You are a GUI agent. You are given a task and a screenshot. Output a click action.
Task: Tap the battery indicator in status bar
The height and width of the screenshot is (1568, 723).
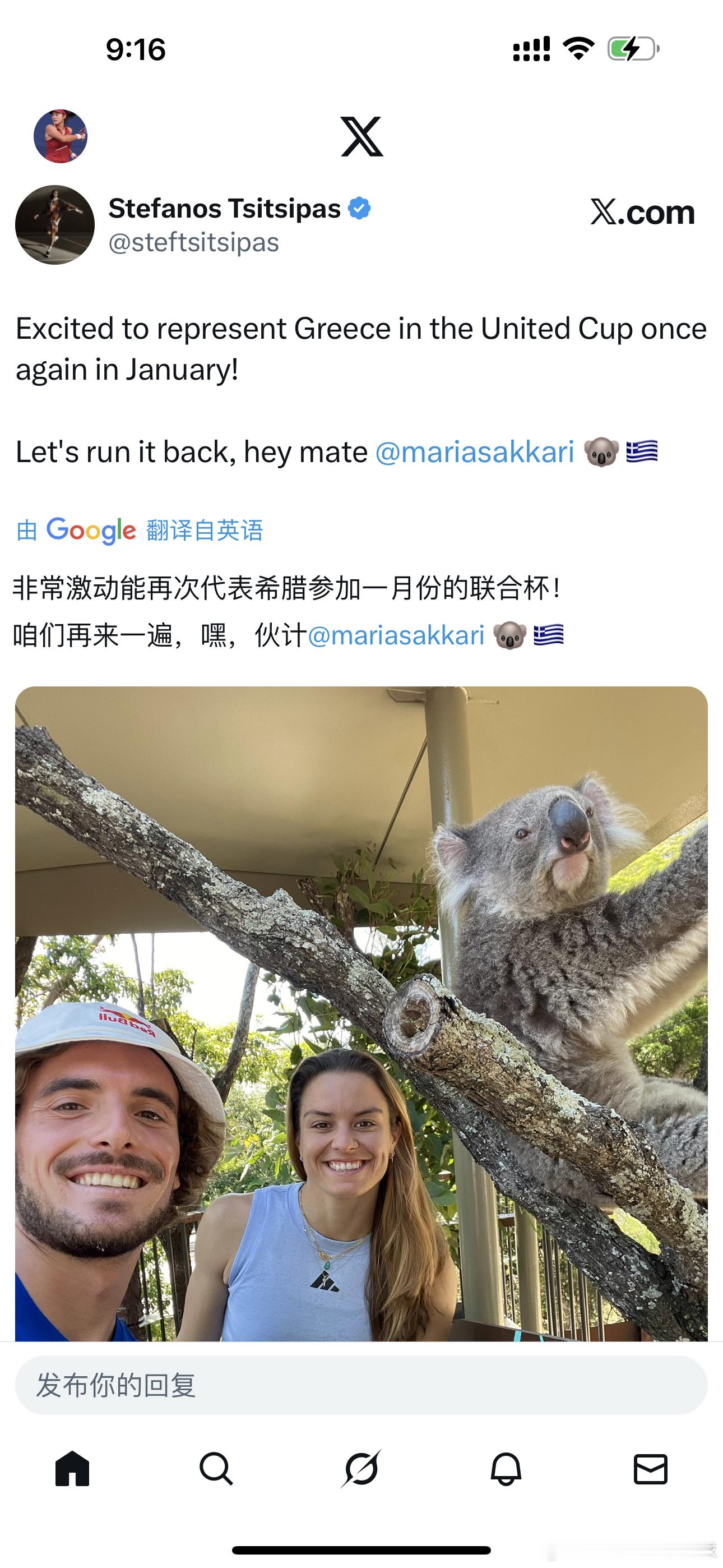tap(633, 49)
